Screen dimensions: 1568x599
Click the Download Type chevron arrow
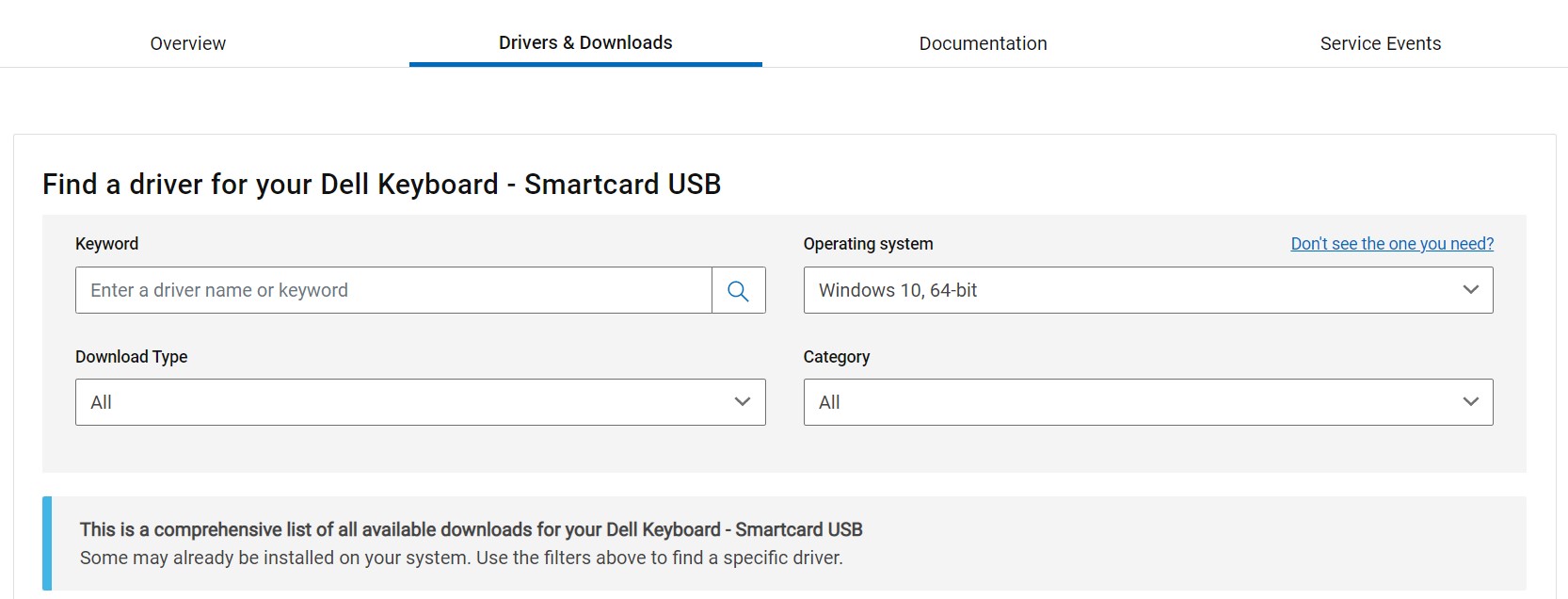[742, 402]
